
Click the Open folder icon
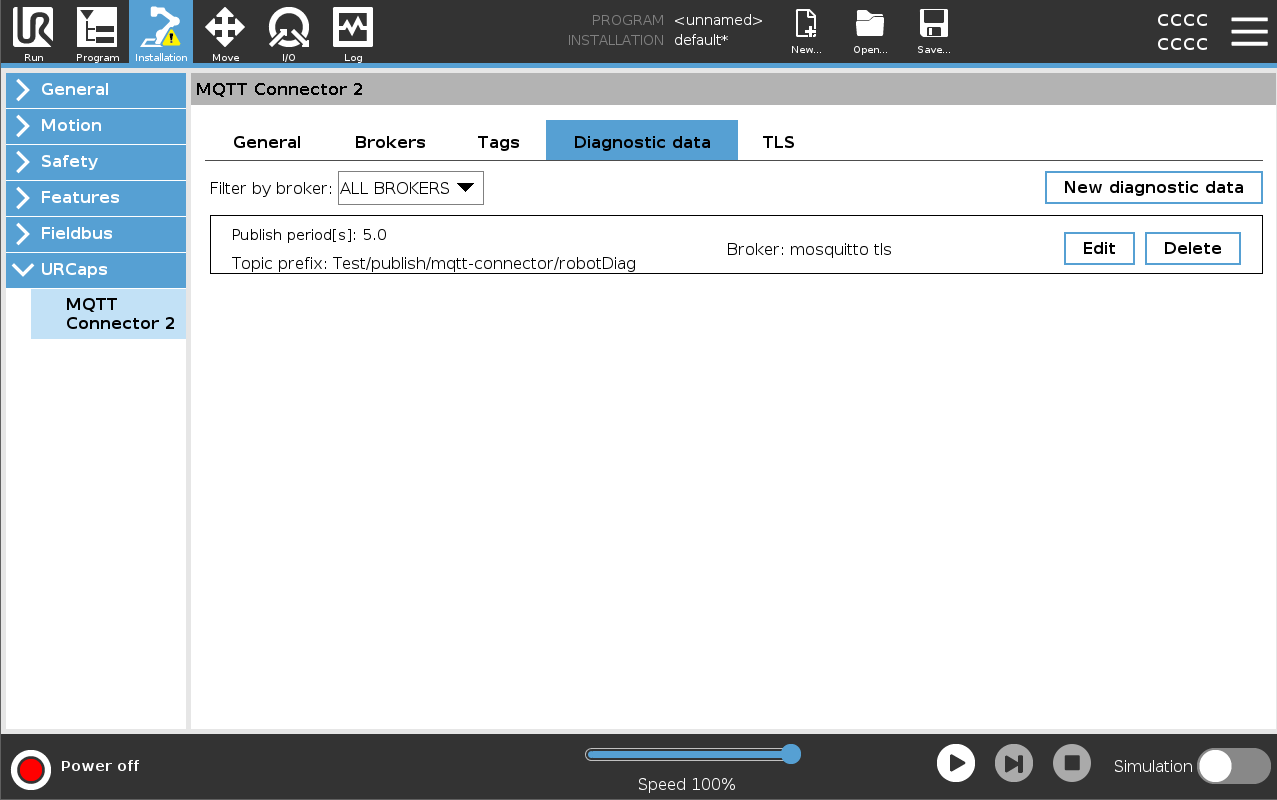tap(870, 32)
